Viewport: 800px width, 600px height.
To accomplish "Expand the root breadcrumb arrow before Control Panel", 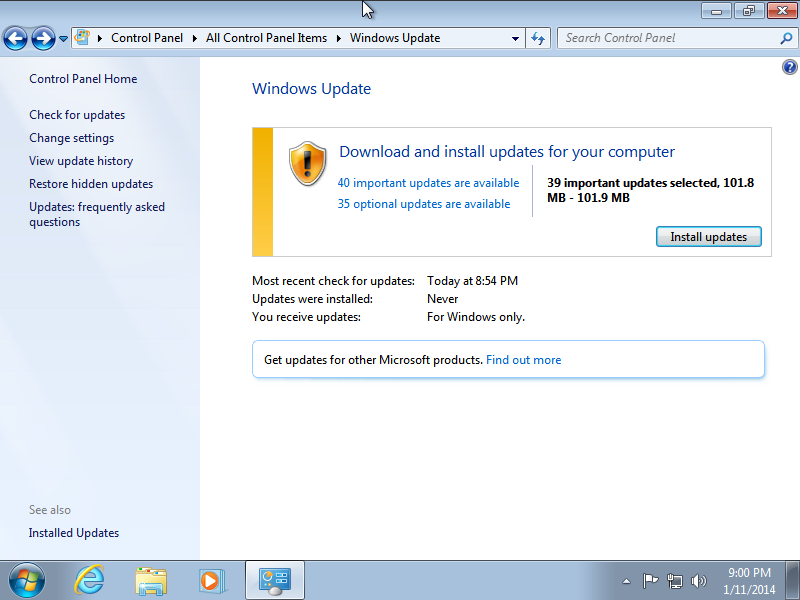I will click(x=100, y=38).
